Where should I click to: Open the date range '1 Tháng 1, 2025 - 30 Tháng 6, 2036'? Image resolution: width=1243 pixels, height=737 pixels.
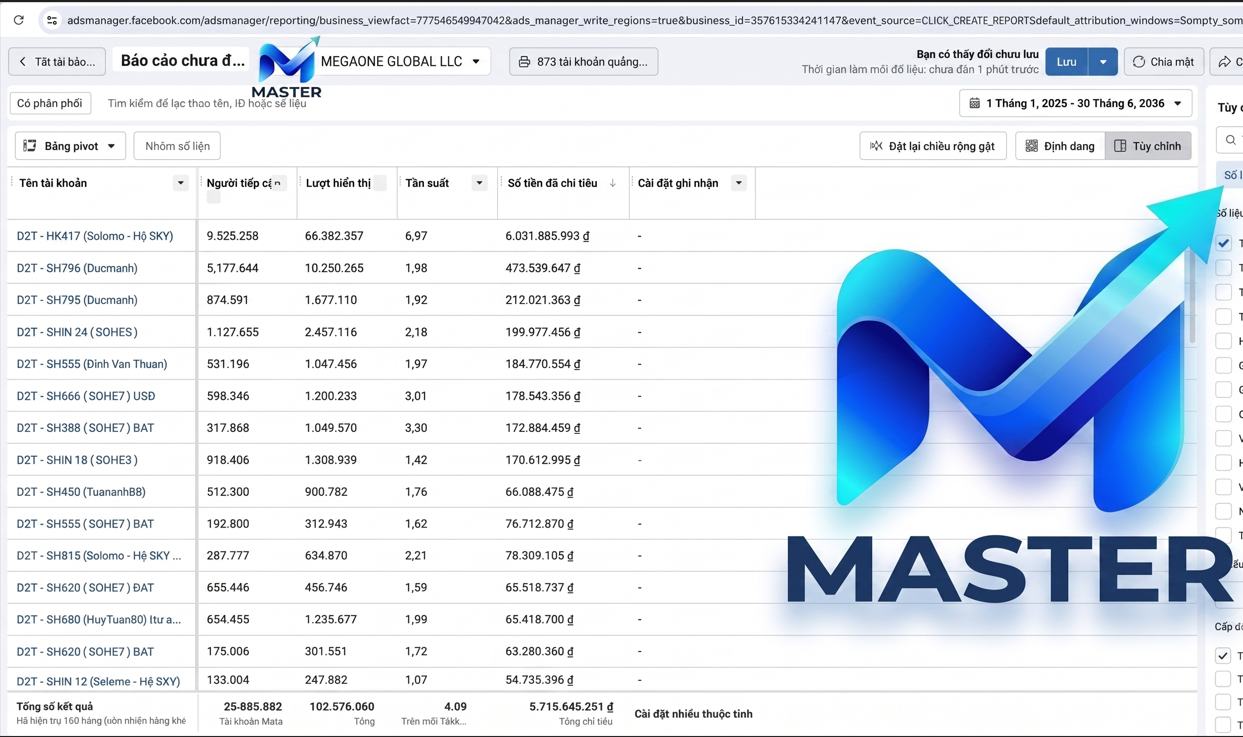click(x=1076, y=103)
